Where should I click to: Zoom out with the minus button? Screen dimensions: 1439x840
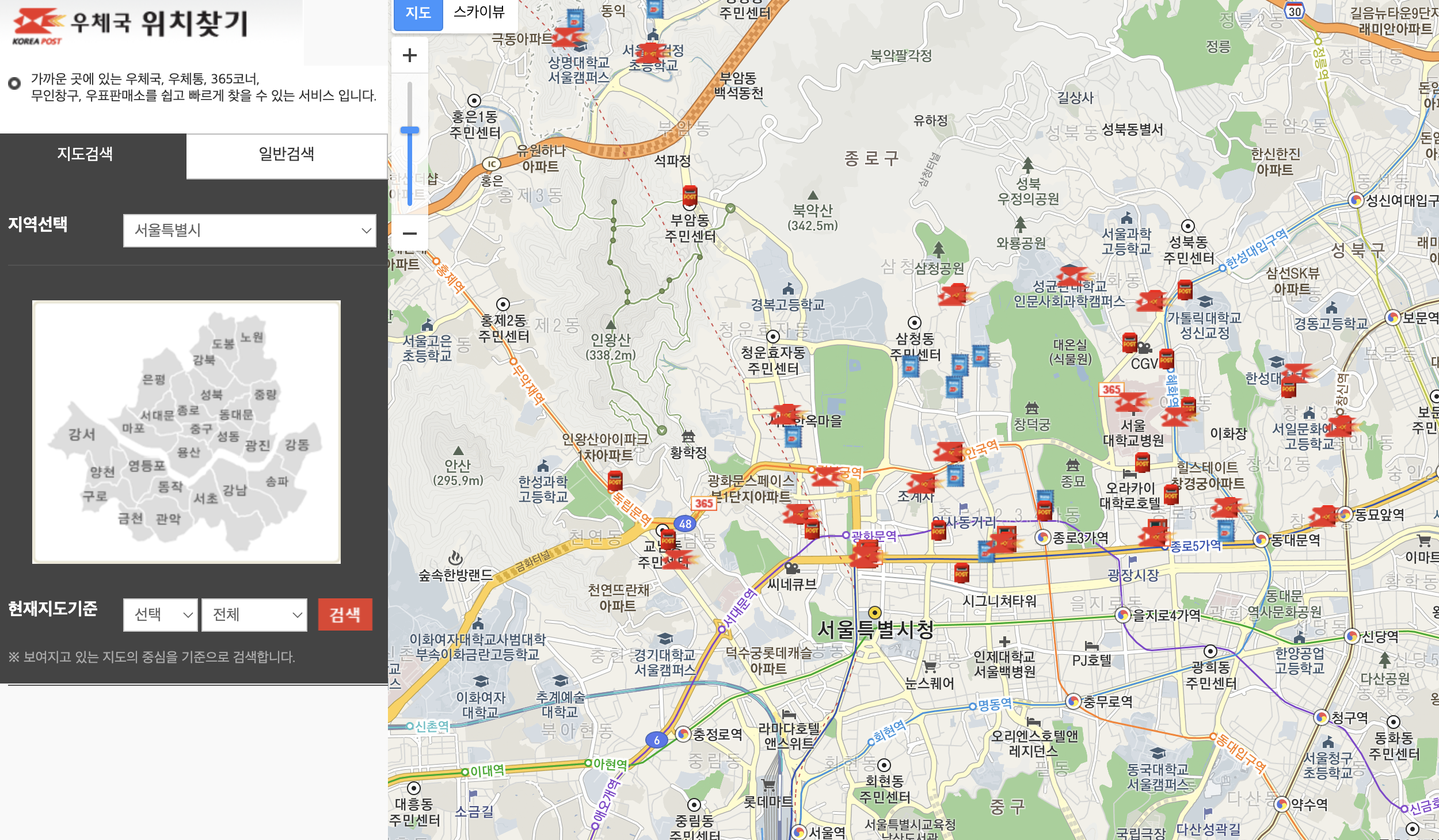click(x=409, y=233)
